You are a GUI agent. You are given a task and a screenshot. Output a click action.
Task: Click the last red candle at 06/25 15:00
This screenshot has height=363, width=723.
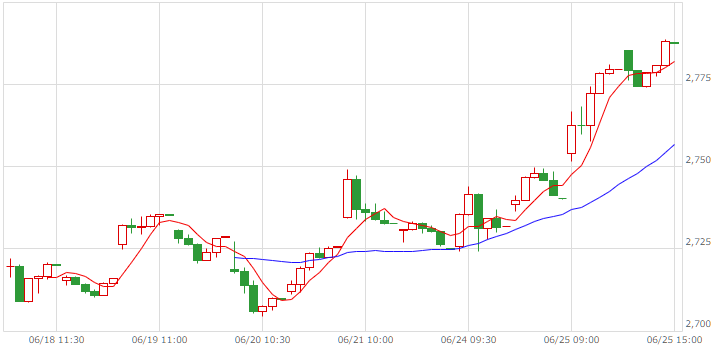(665, 54)
